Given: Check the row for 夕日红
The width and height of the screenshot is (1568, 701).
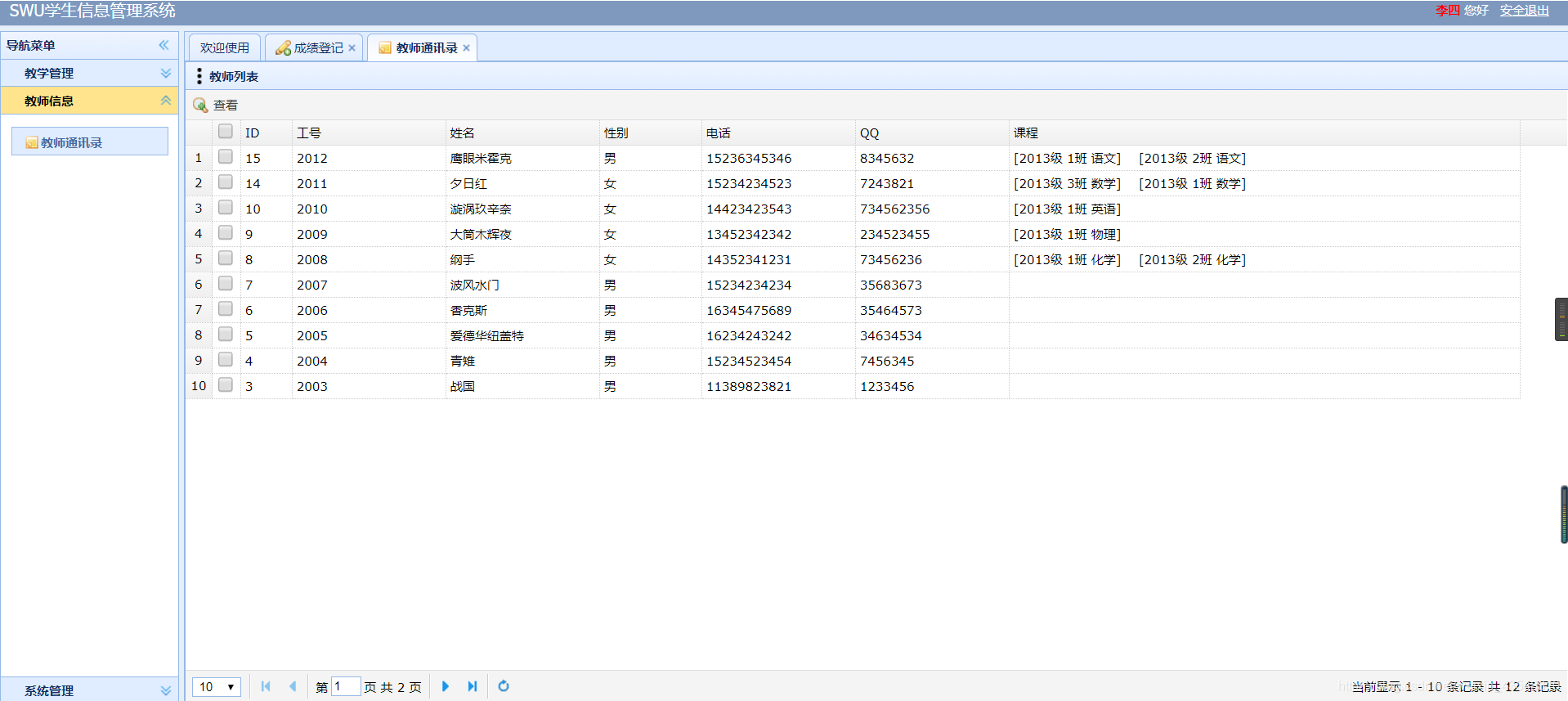Looking at the screenshot, I should click(x=226, y=182).
